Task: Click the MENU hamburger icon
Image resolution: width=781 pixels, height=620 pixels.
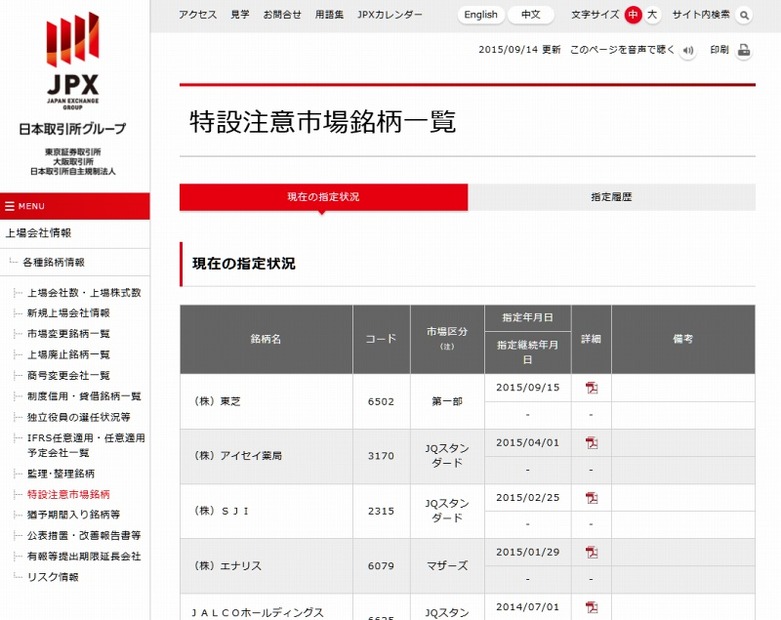Action: (9, 206)
